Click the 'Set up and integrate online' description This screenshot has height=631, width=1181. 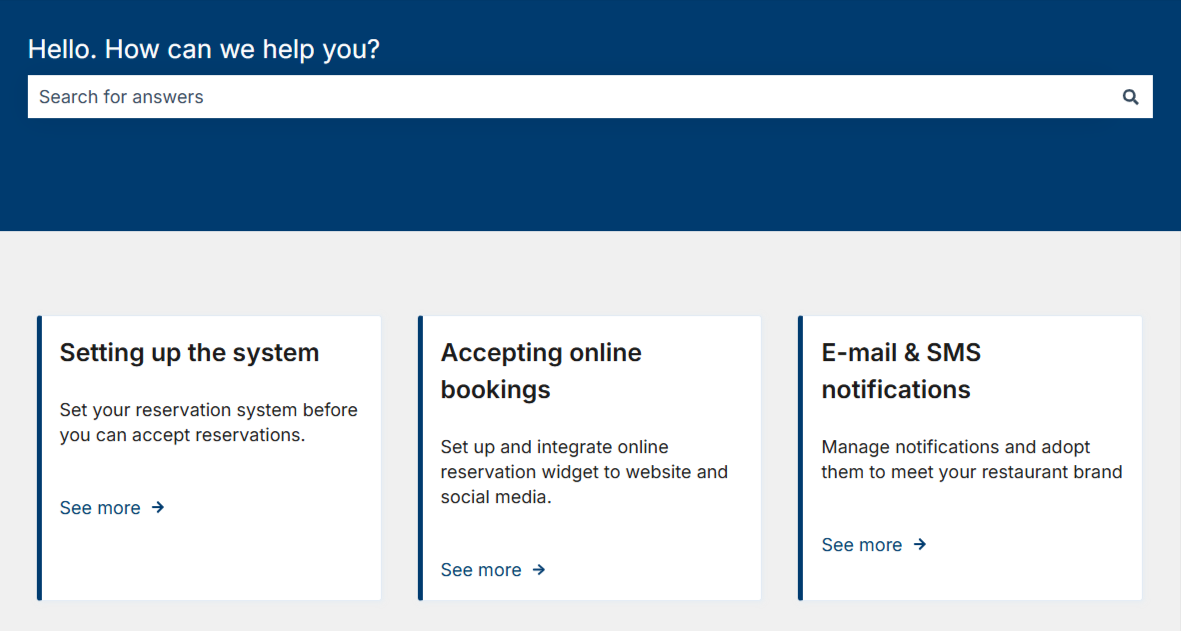coord(584,472)
